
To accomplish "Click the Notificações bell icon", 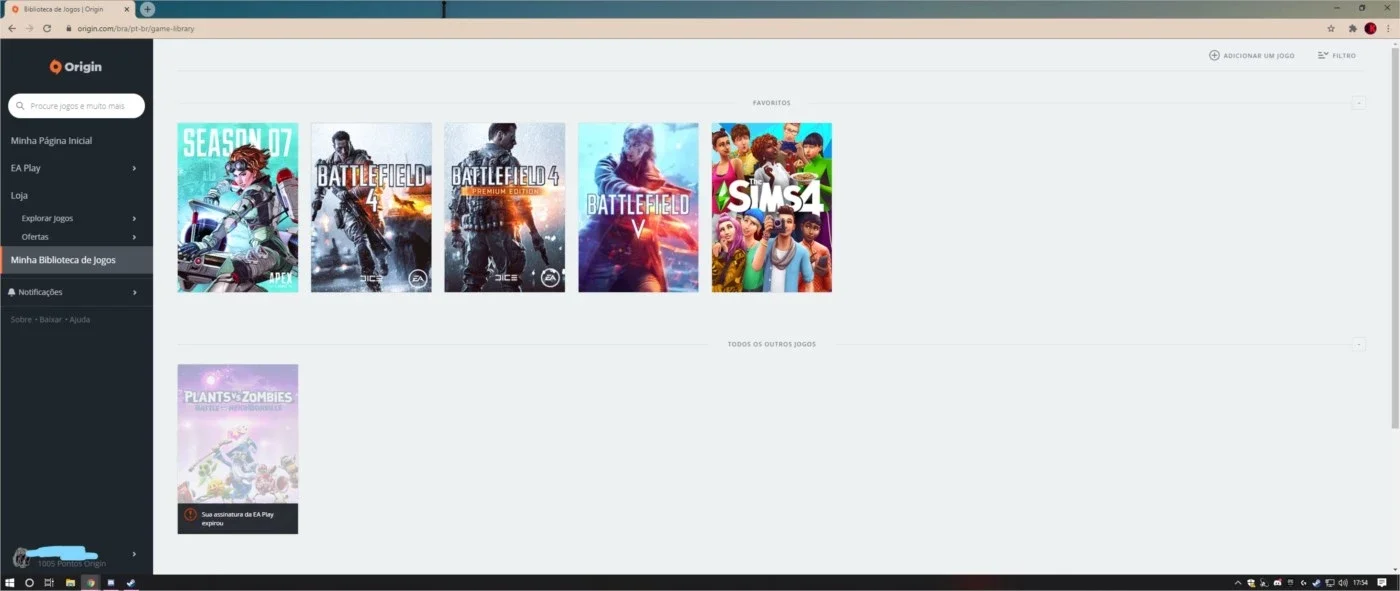I will tap(12, 292).
